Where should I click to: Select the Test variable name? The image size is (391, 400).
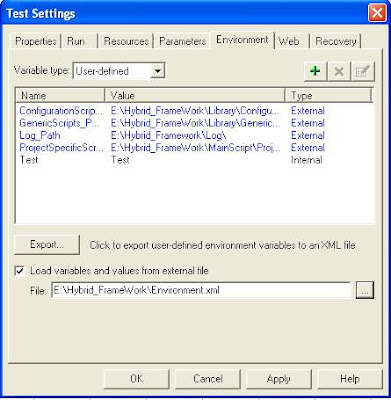pyautogui.click(x=29, y=160)
